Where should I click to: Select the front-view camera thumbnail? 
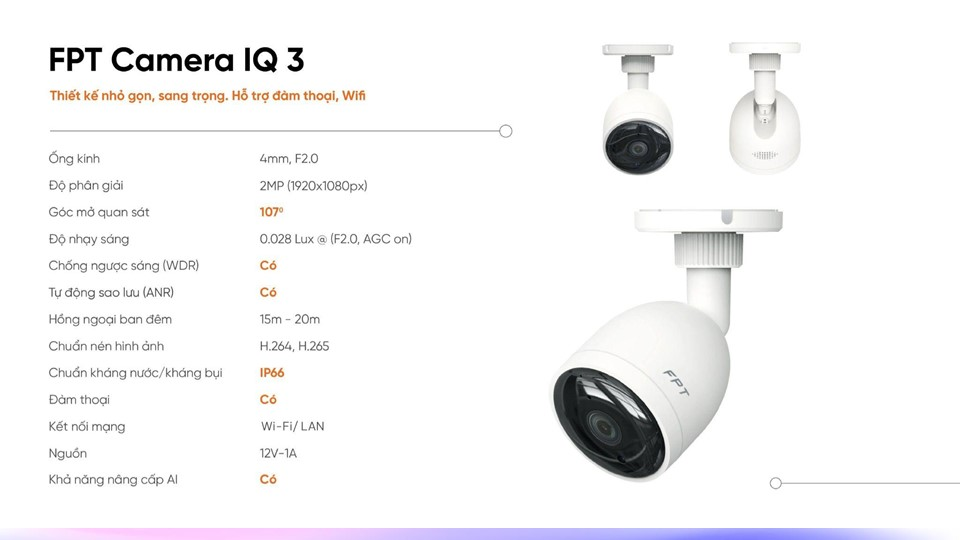click(637, 109)
